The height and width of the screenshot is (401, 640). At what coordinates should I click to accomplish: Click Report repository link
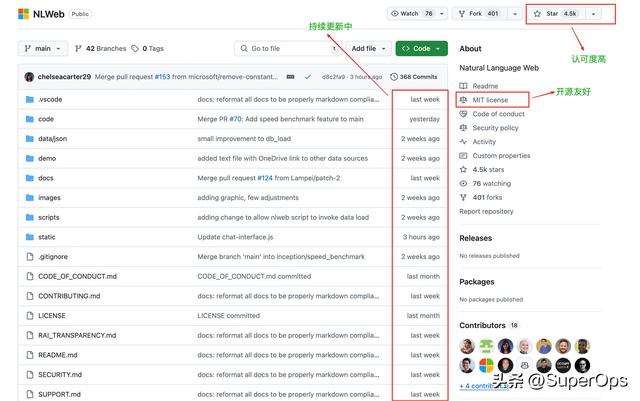(x=486, y=211)
